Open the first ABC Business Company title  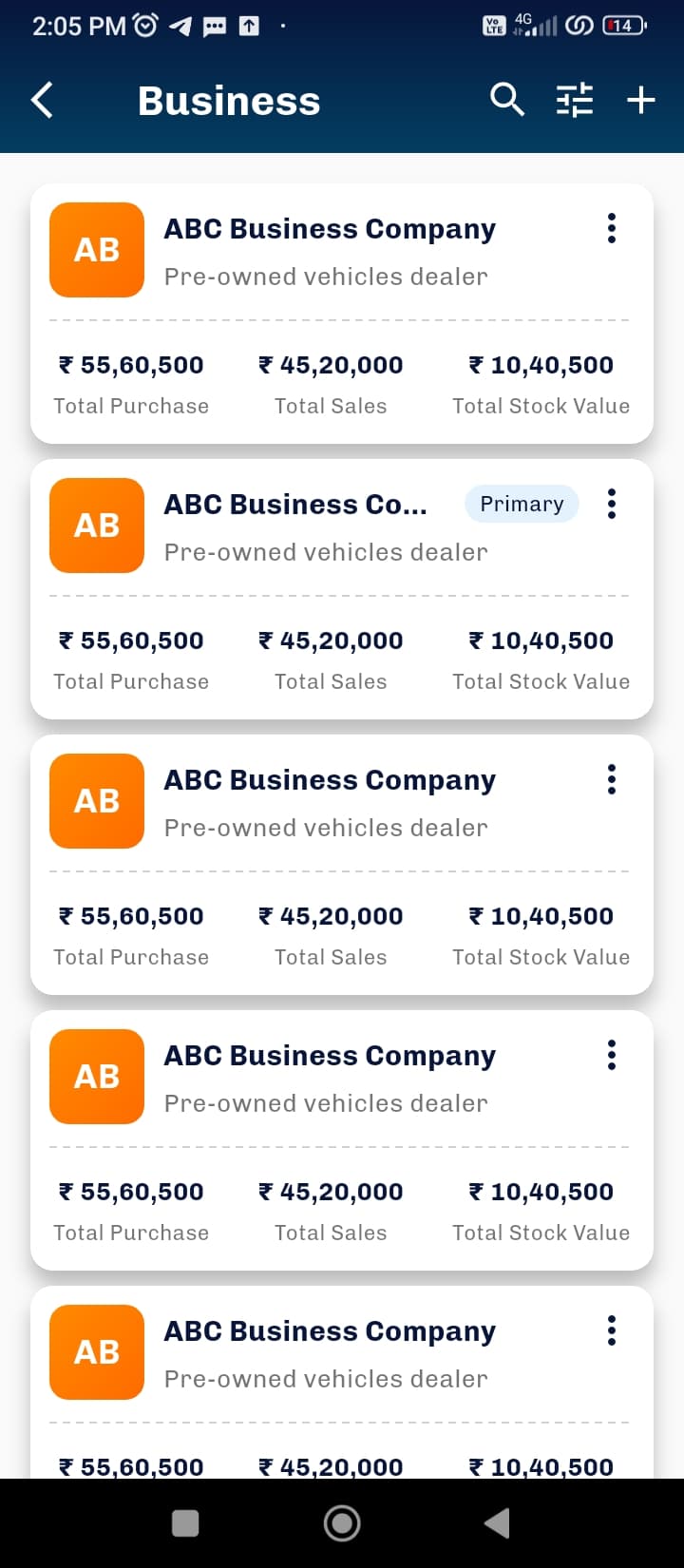click(330, 229)
